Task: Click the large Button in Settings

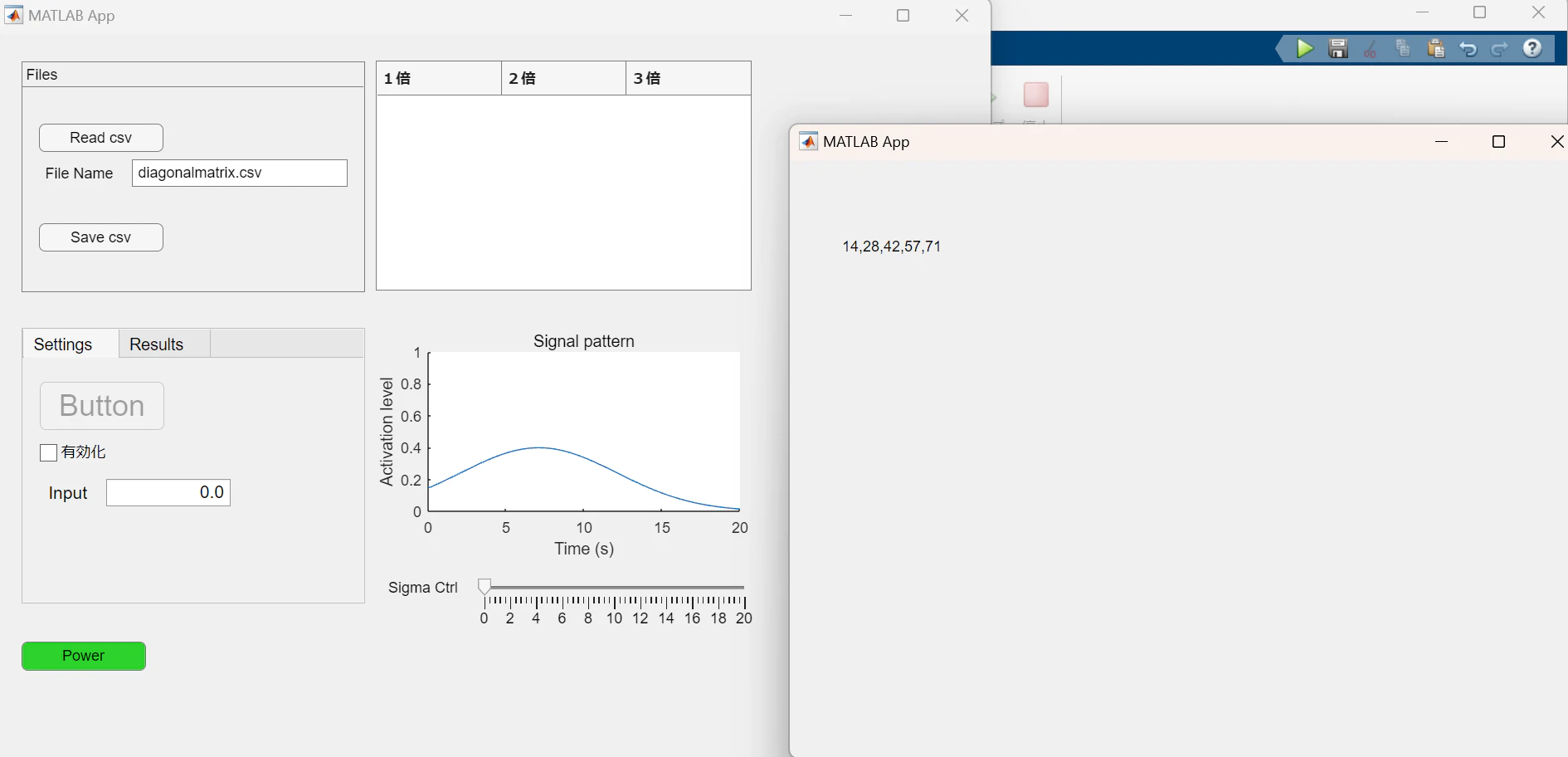Action: tap(102, 406)
